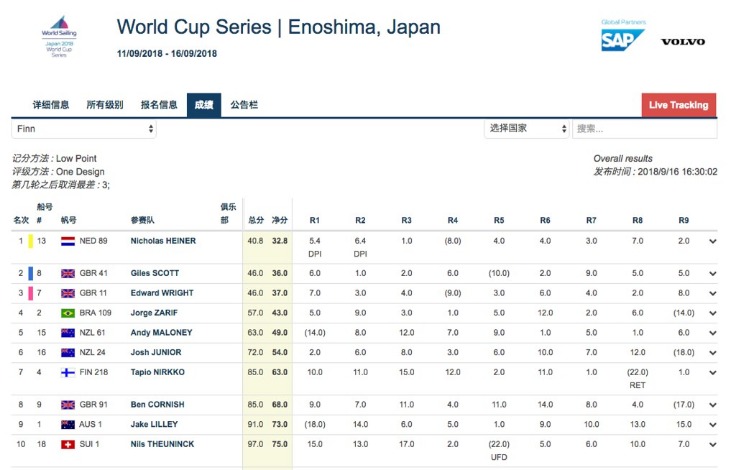736x470 pixels.
Task: Click the Brazil flag beside BRA 109
Action: coord(68,313)
